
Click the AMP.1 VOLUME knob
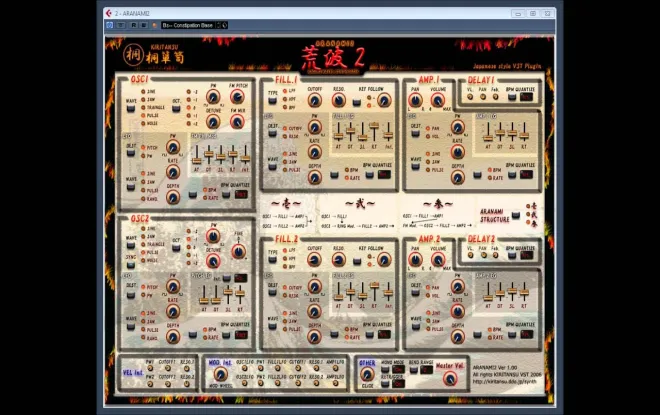[438, 100]
